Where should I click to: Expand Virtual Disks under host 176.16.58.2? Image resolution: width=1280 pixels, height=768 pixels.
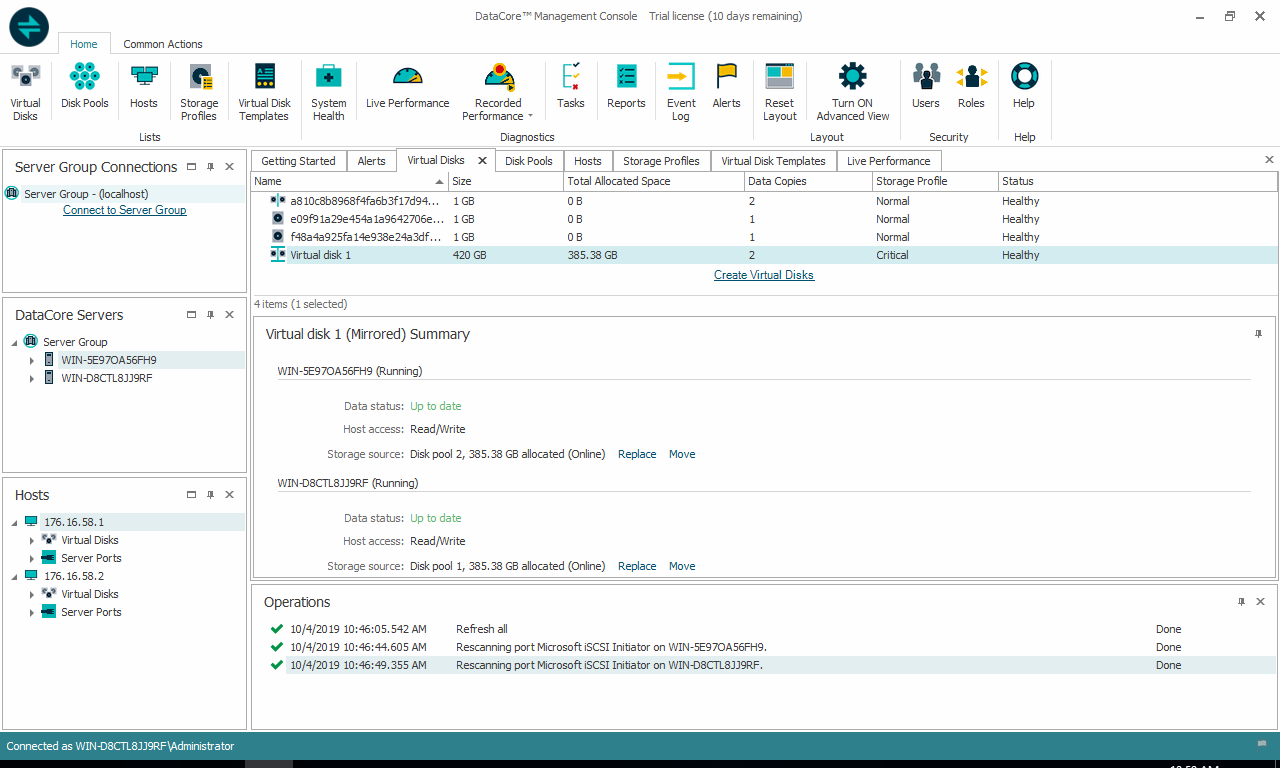coord(32,594)
